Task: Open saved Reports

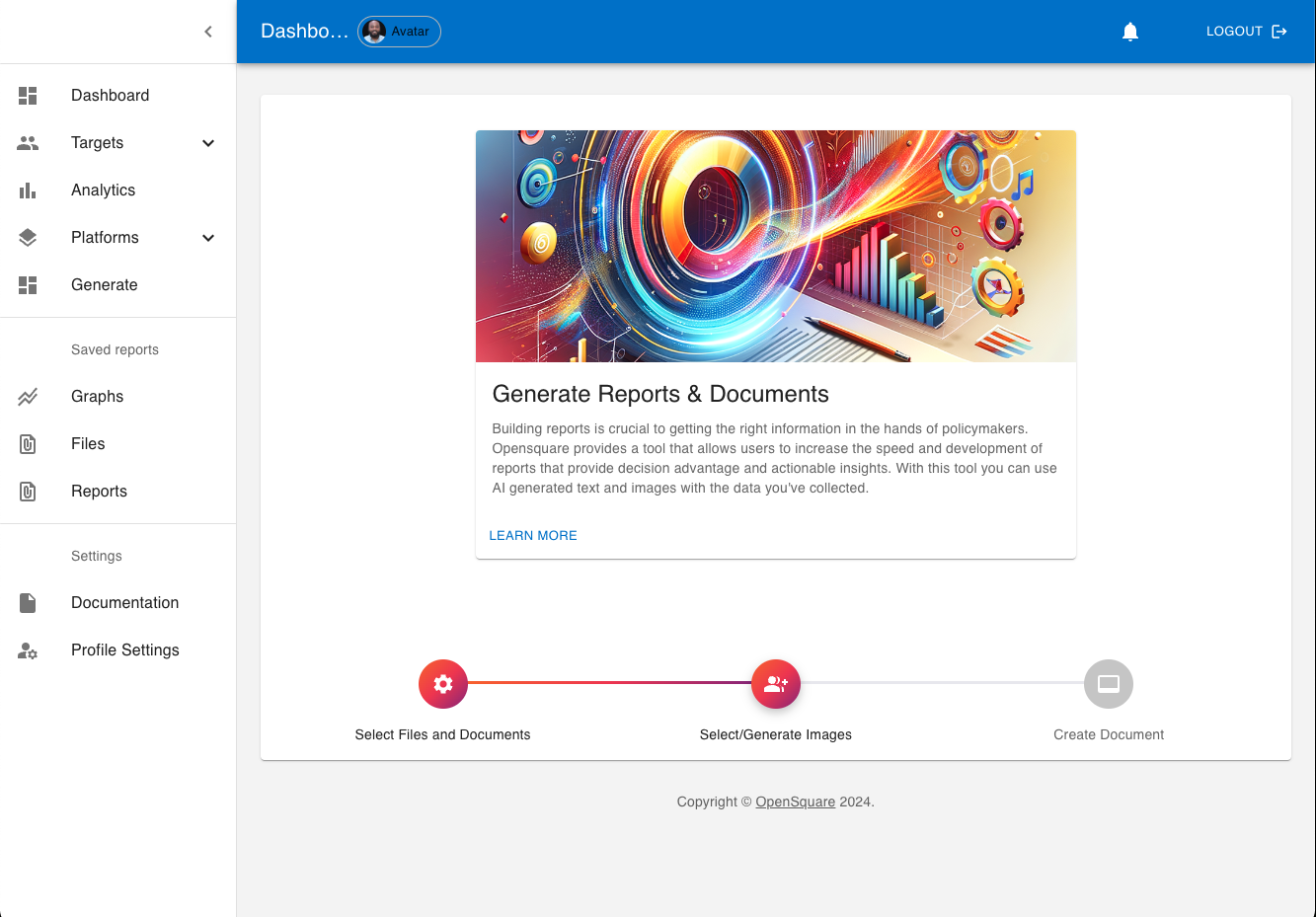Action: pyautogui.click(x=118, y=492)
